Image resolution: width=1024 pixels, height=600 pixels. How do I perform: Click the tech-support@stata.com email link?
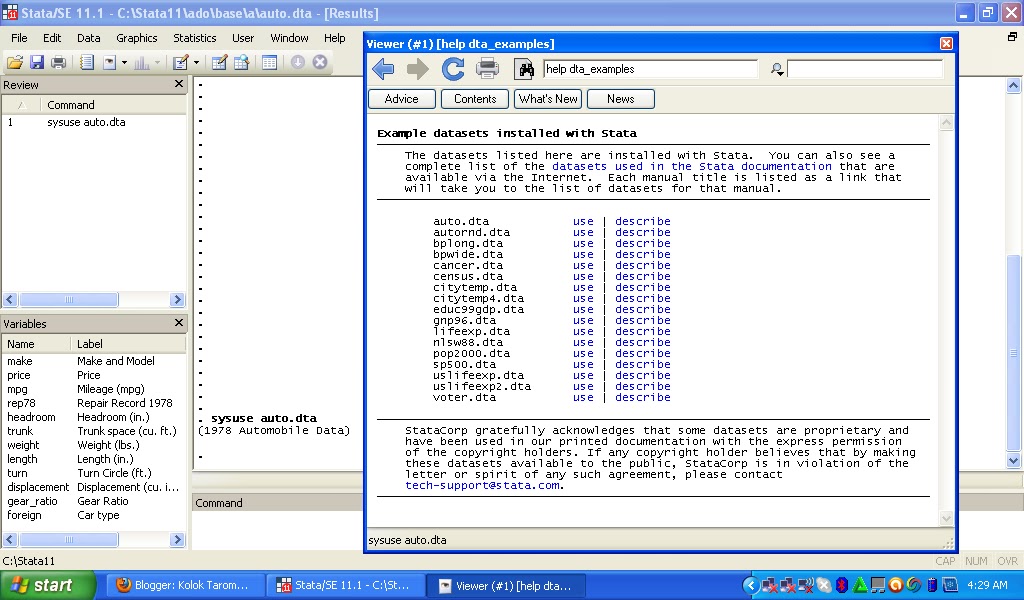[484, 485]
